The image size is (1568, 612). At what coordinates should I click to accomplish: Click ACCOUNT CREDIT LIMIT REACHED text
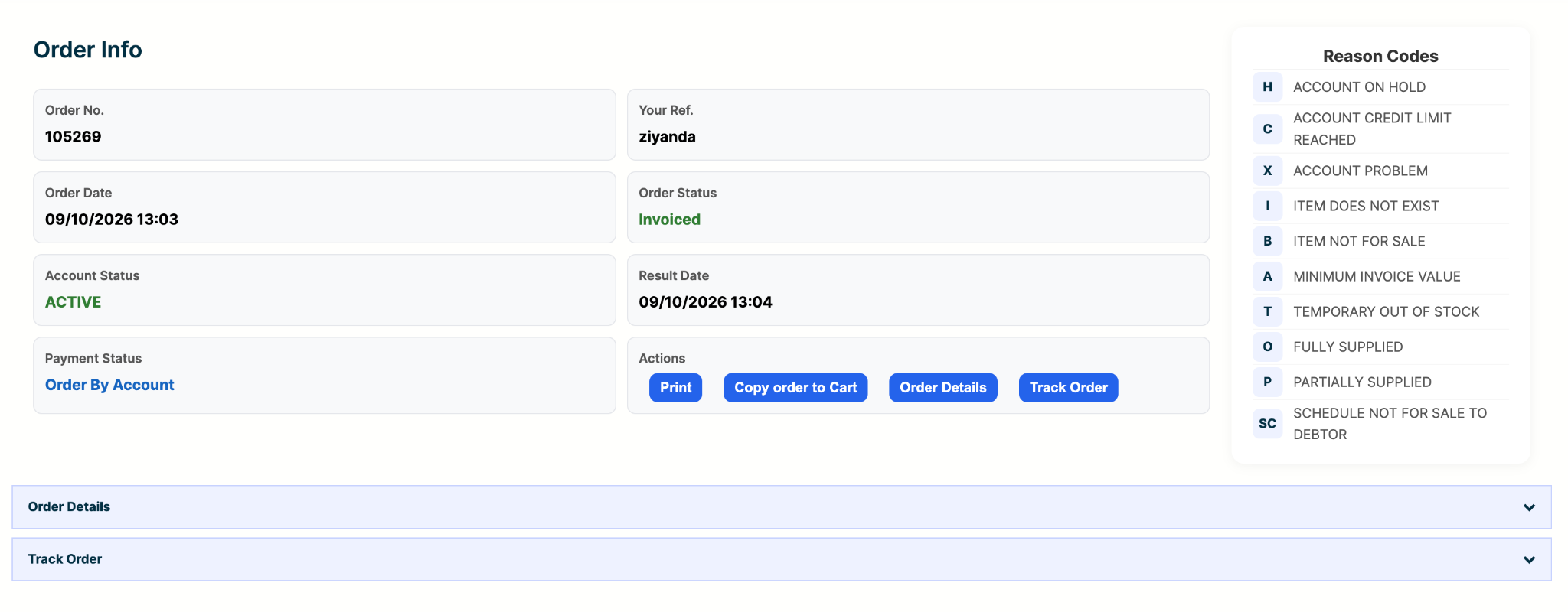pyautogui.click(x=1372, y=129)
